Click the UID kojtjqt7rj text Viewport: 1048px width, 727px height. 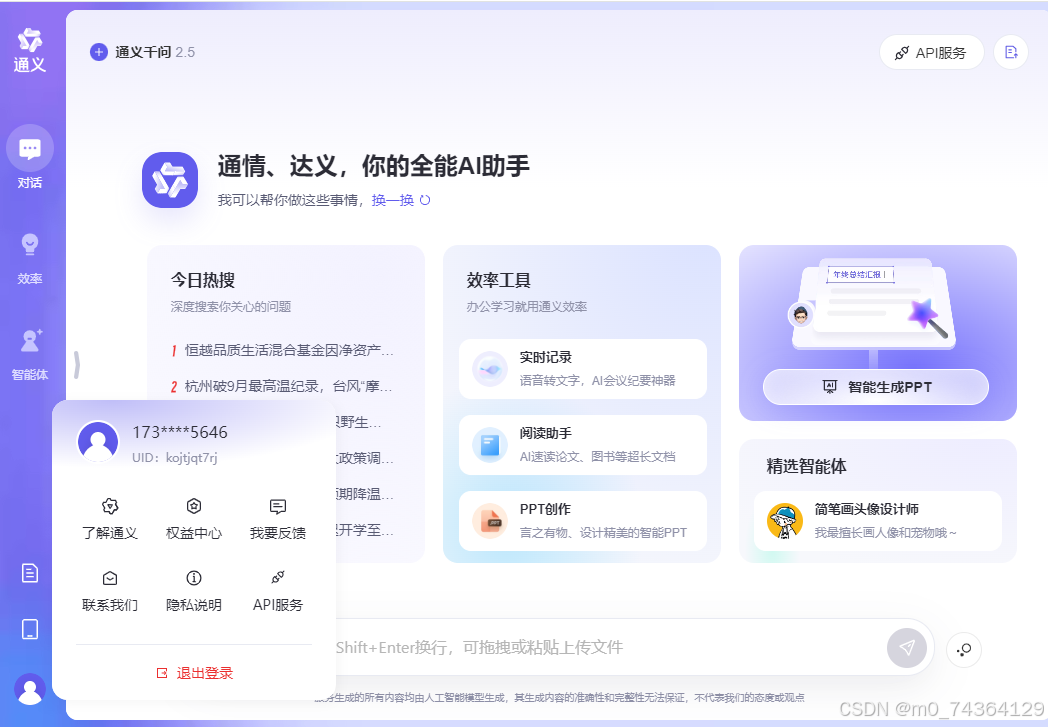click(x=174, y=458)
